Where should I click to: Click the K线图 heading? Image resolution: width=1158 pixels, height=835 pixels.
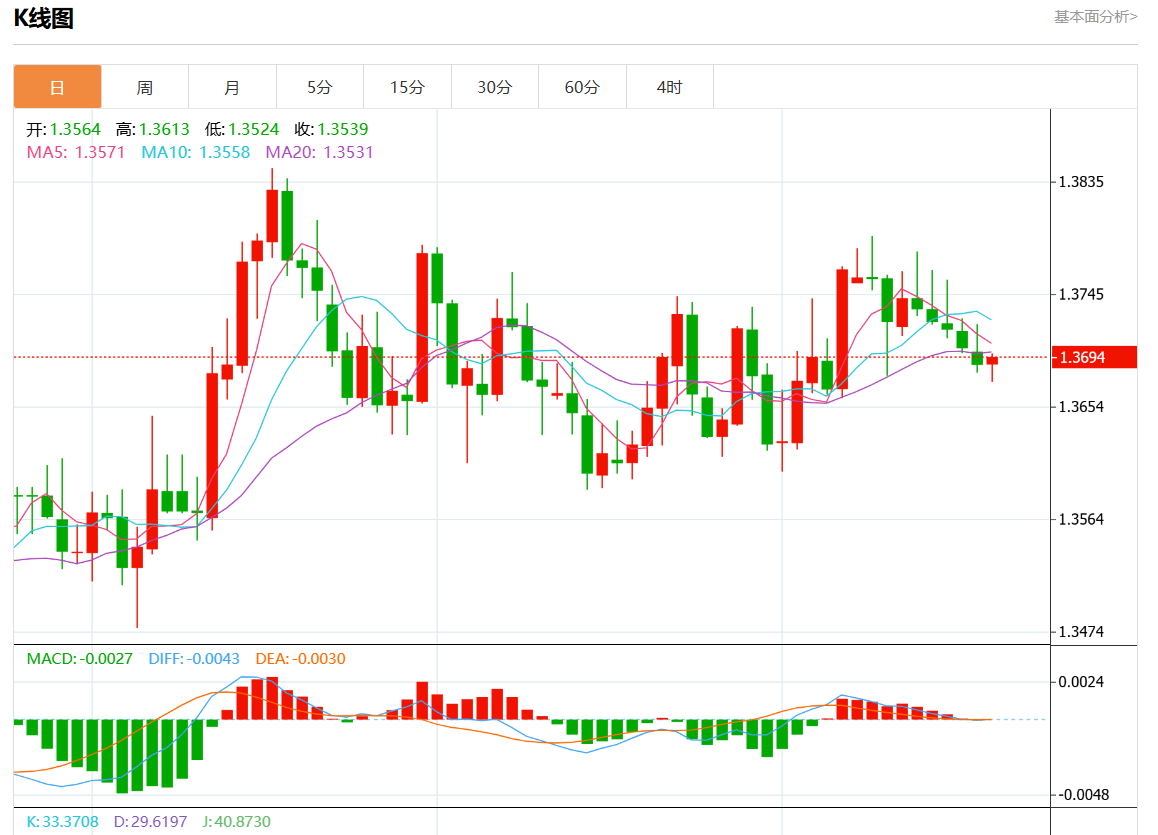click(x=44, y=18)
